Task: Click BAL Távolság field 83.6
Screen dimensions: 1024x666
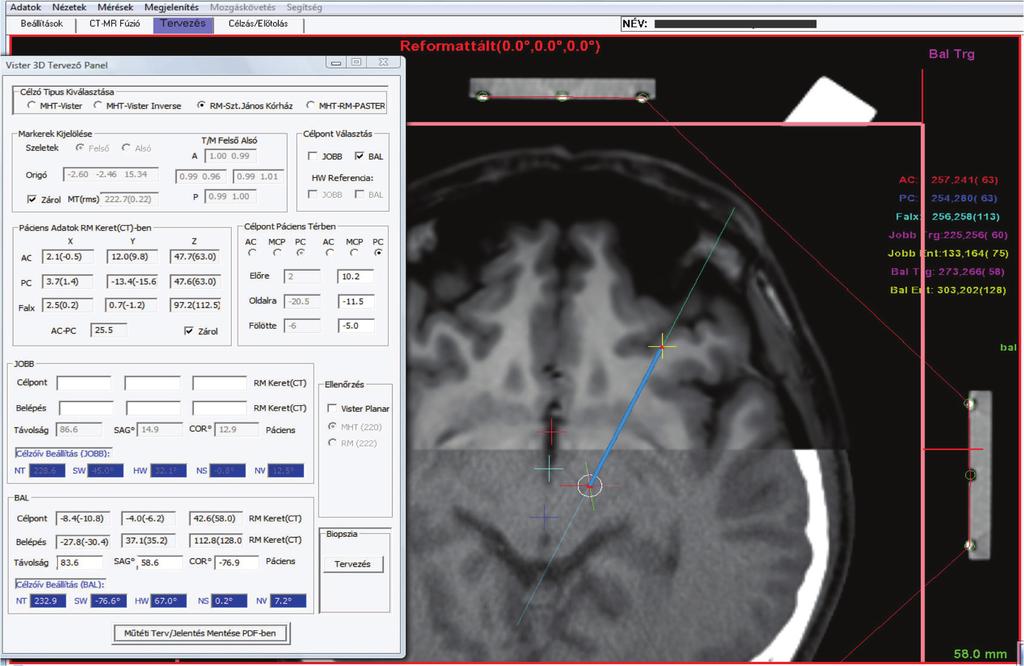Action: tap(79, 562)
